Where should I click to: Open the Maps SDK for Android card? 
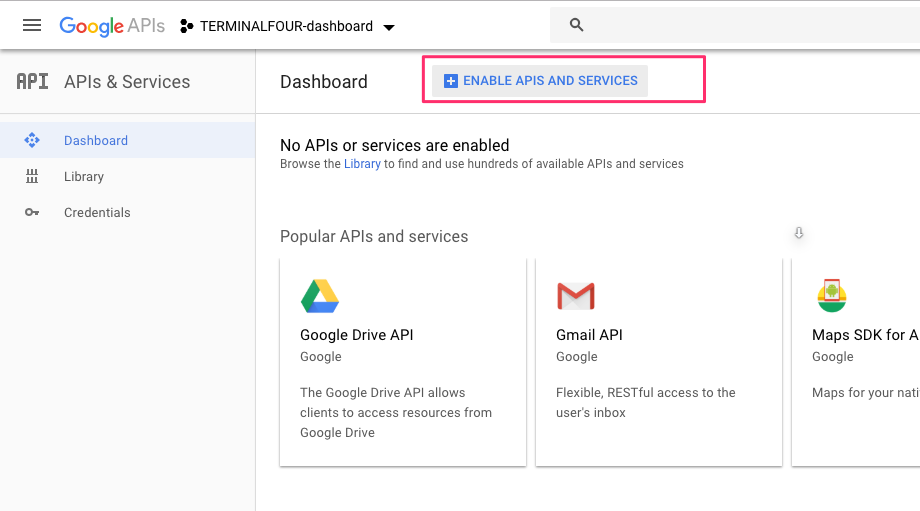point(856,362)
